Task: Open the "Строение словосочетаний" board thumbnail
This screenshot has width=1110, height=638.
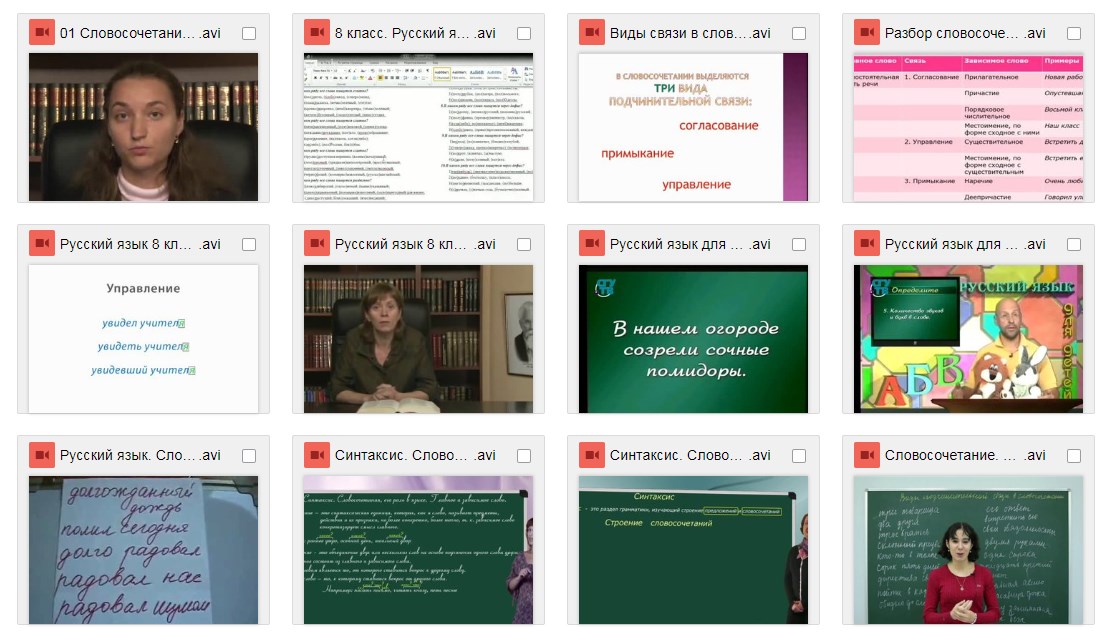Action: click(x=694, y=549)
